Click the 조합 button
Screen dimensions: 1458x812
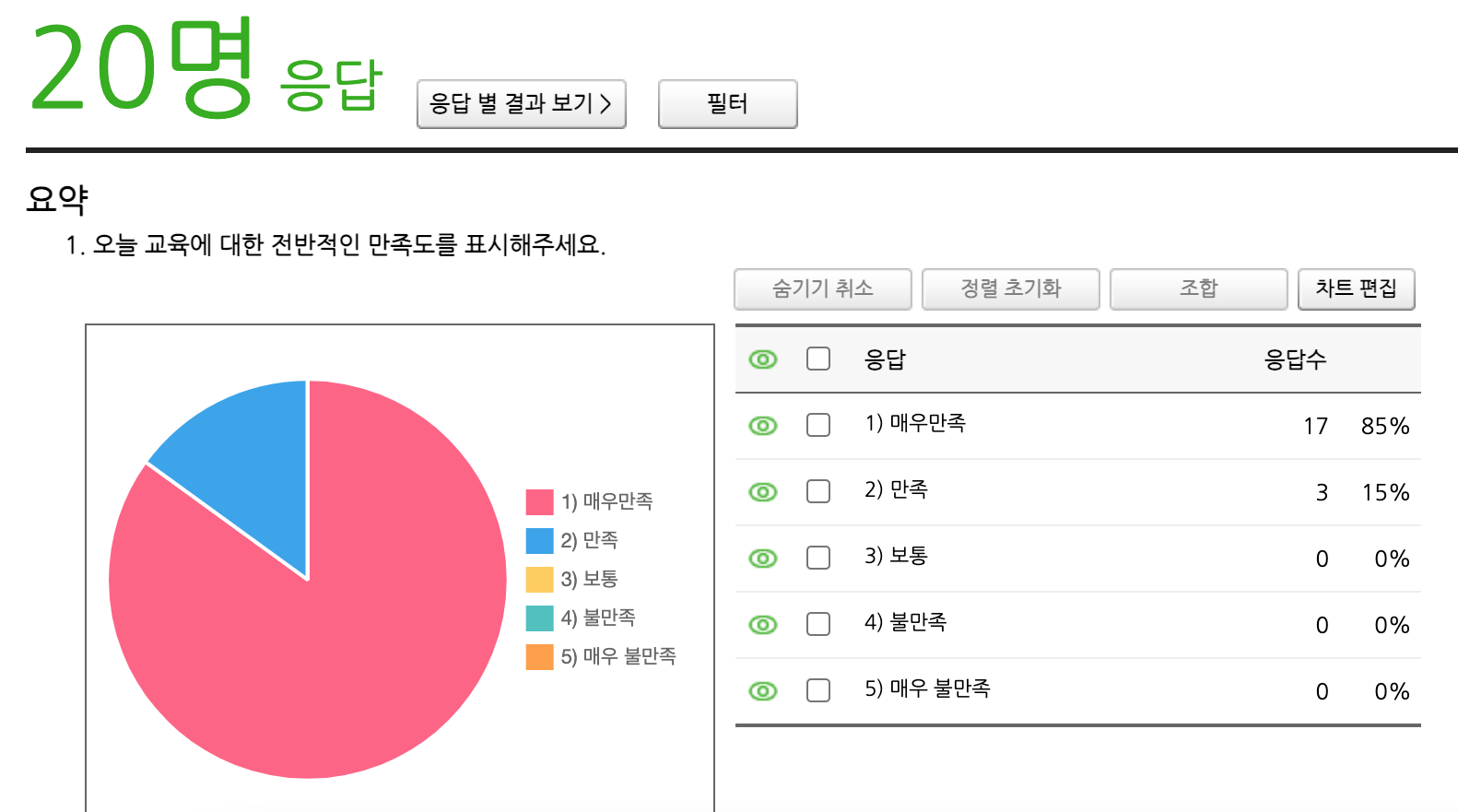pyautogui.click(x=1198, y=289)
